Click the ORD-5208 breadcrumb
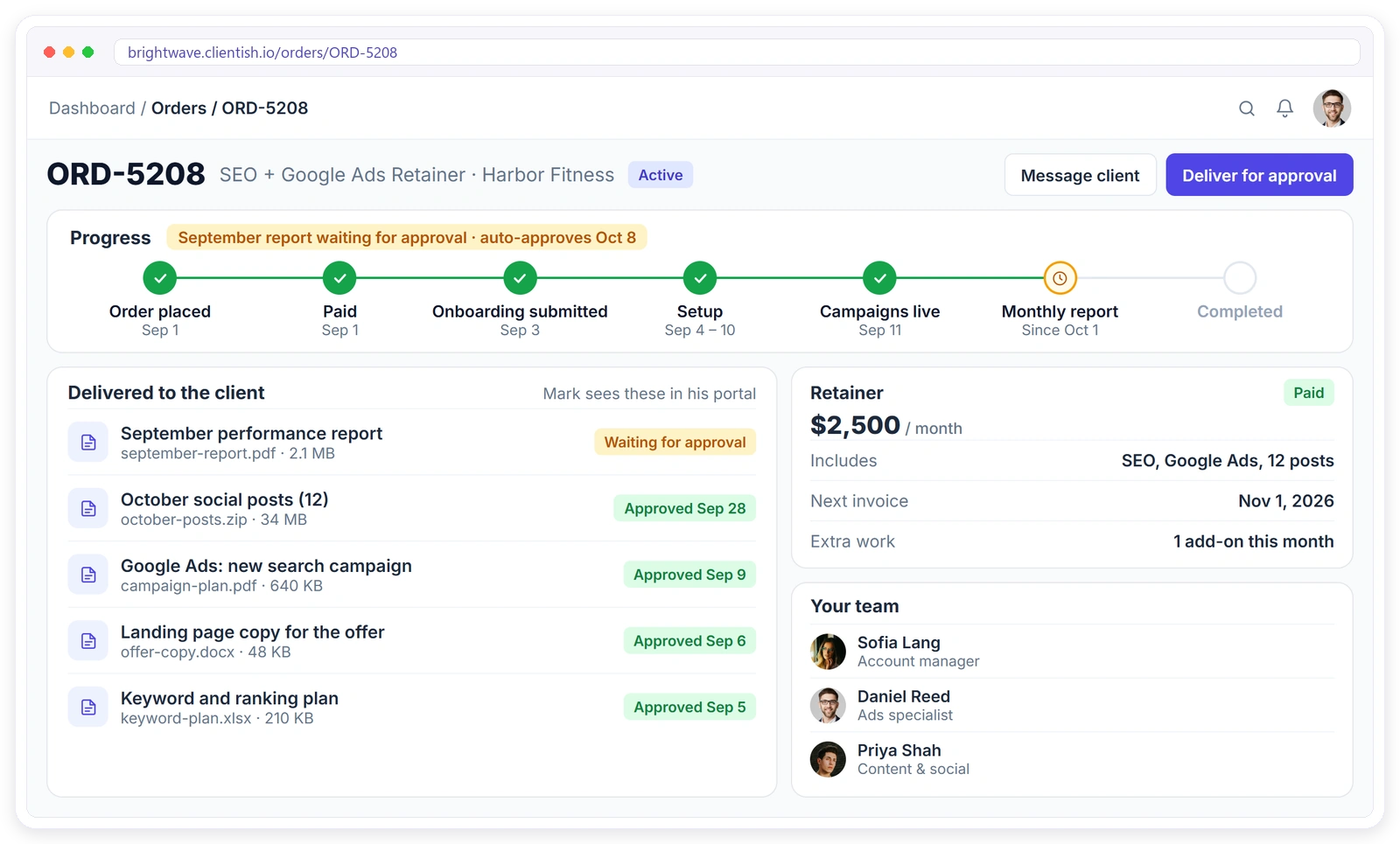 tap(265, 108)
